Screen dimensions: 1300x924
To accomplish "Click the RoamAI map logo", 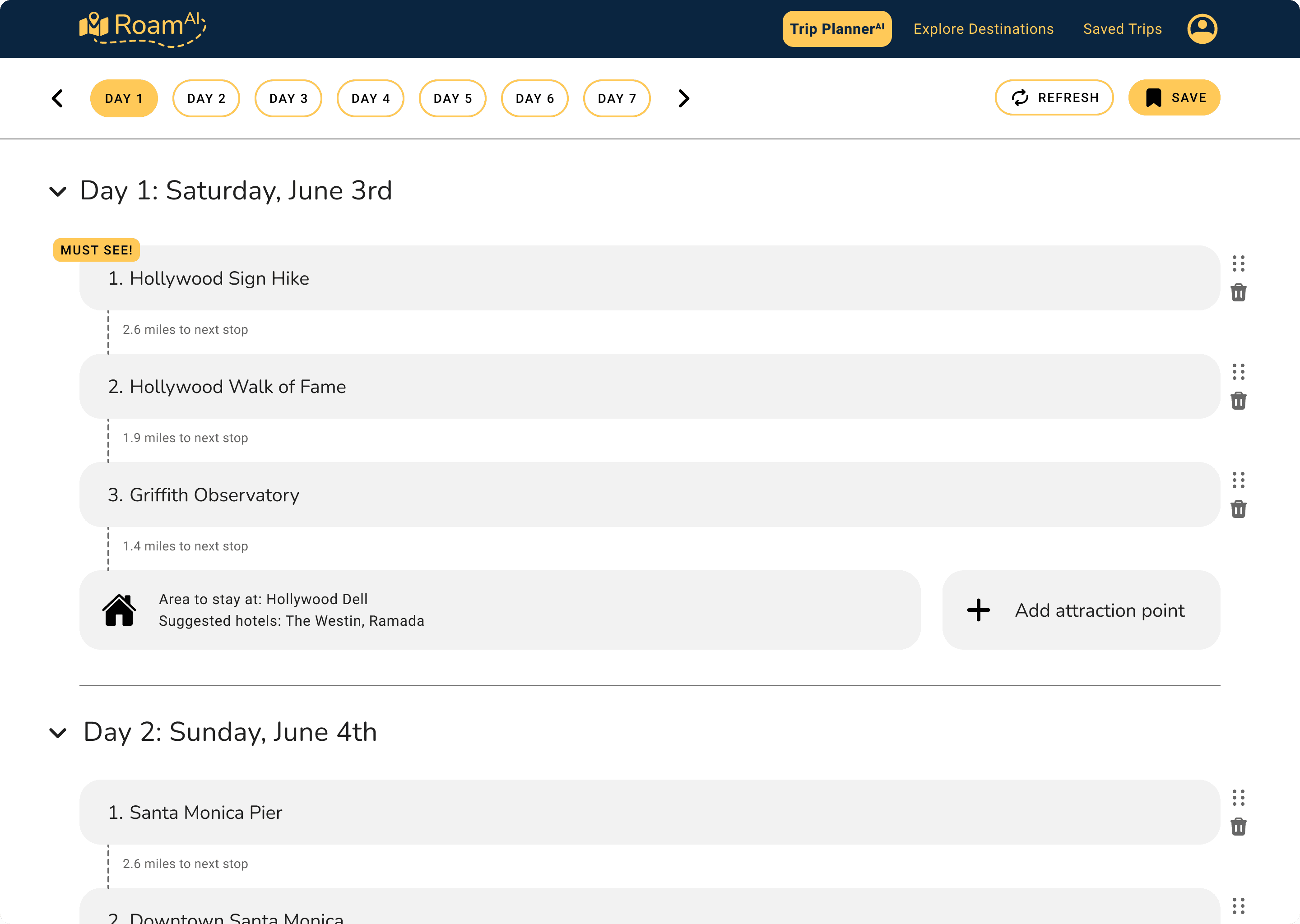I will (x=94, y=25).
